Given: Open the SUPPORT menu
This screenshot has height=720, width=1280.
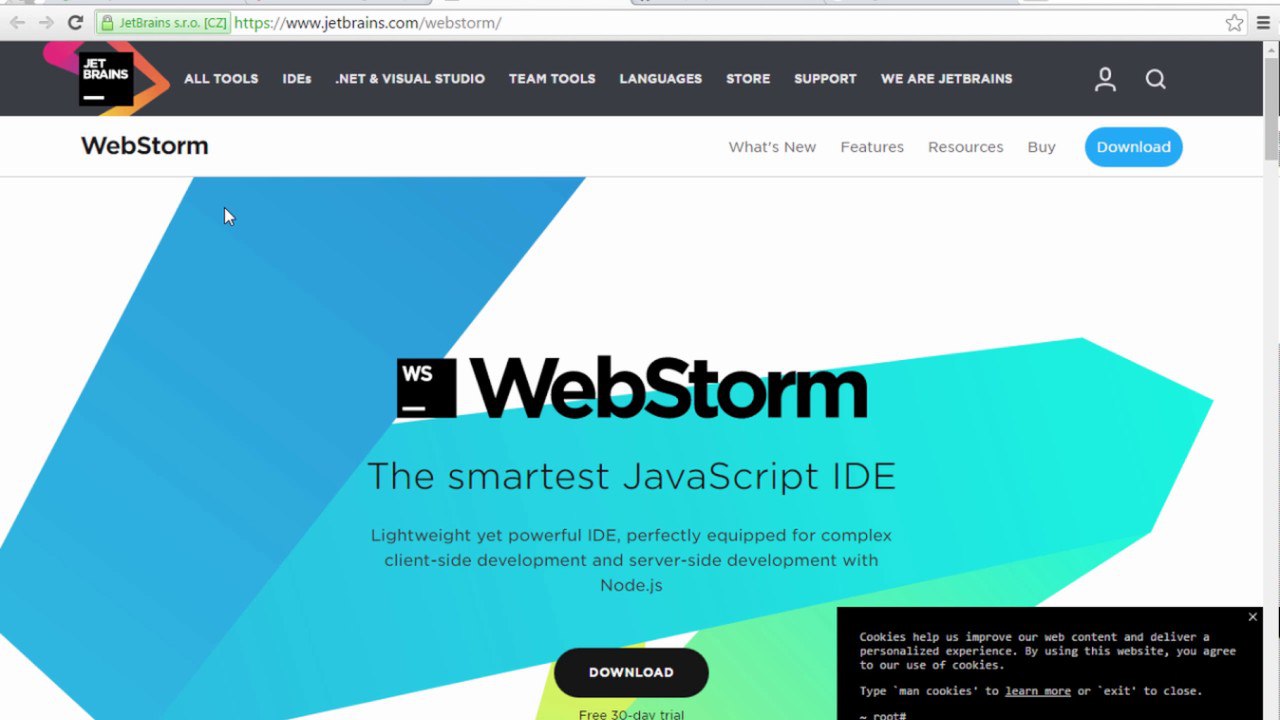Looking at the screenshot, I should [x=825, y=79].
